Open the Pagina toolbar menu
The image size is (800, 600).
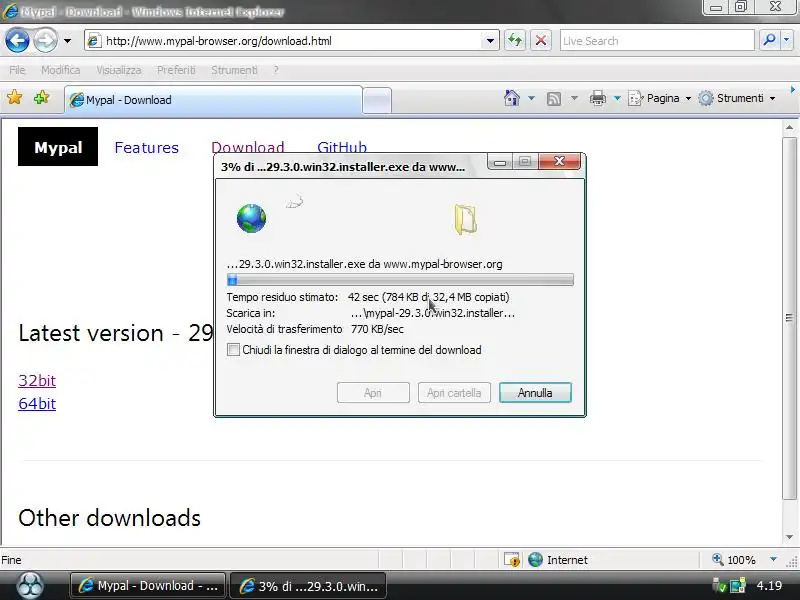660,98
